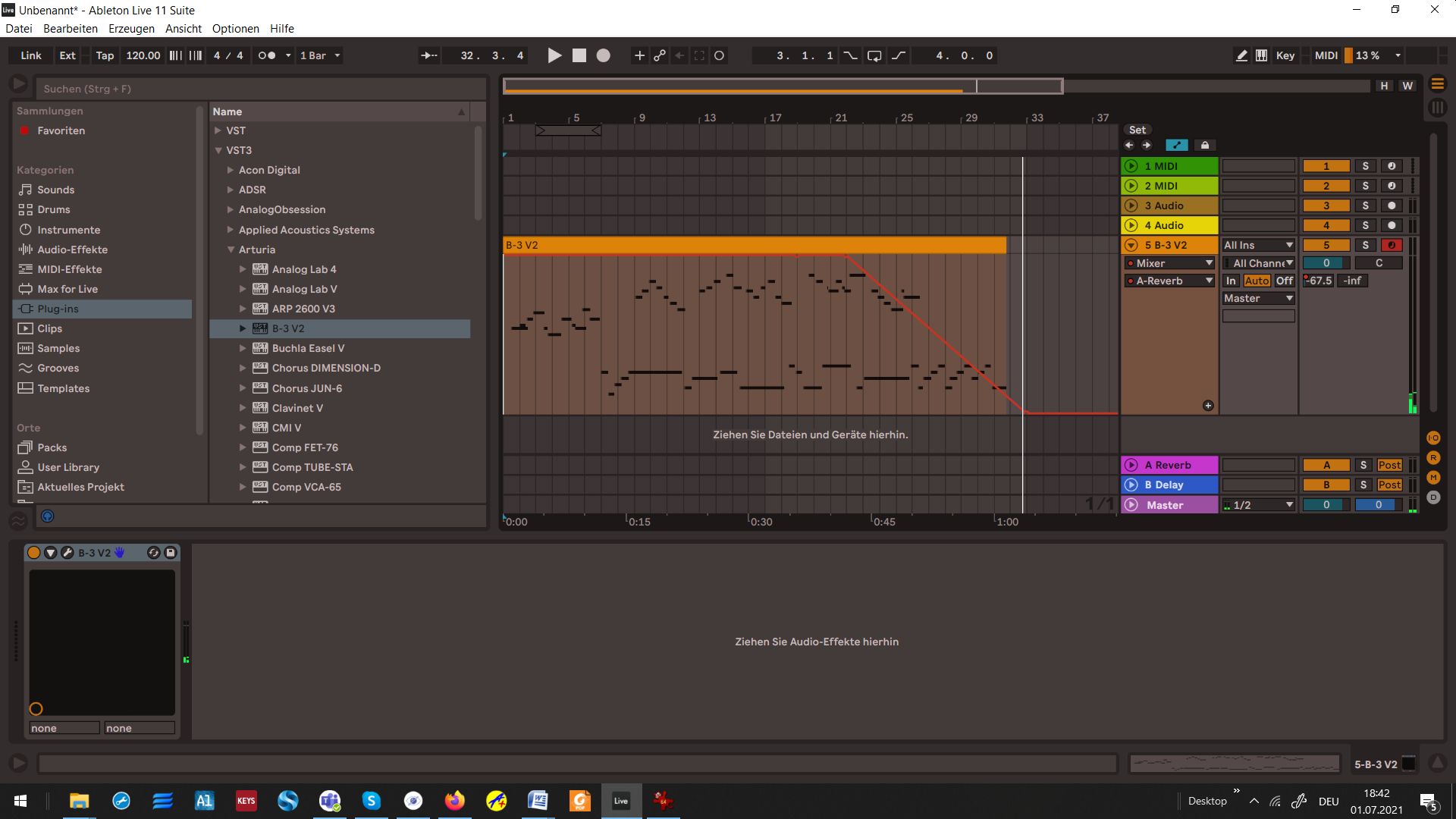Toggle Computer MIDI Keyboard icon
1456x819 pixels.
click(x=1261, y=55)
